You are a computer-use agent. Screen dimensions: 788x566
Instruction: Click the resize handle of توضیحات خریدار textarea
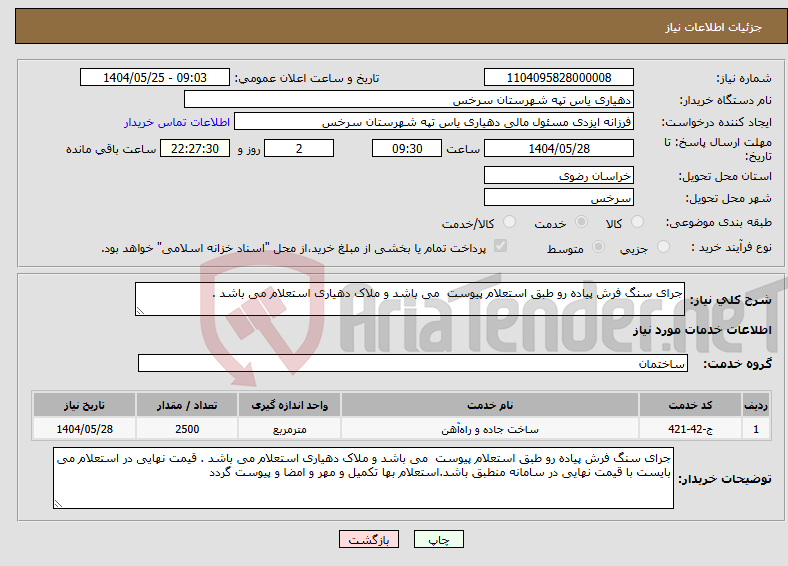tap(58, 504)
